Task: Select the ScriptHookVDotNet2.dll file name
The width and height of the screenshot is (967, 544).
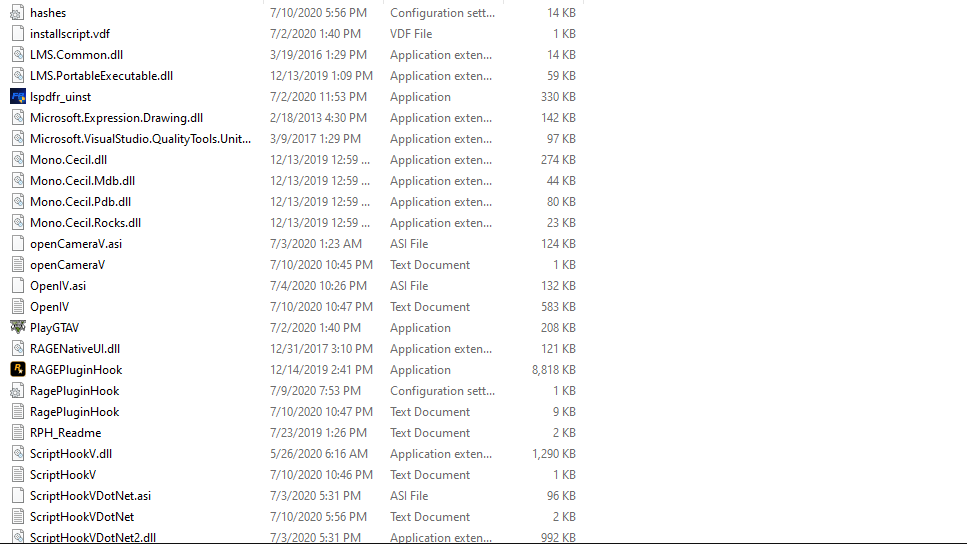Action: 93,537
